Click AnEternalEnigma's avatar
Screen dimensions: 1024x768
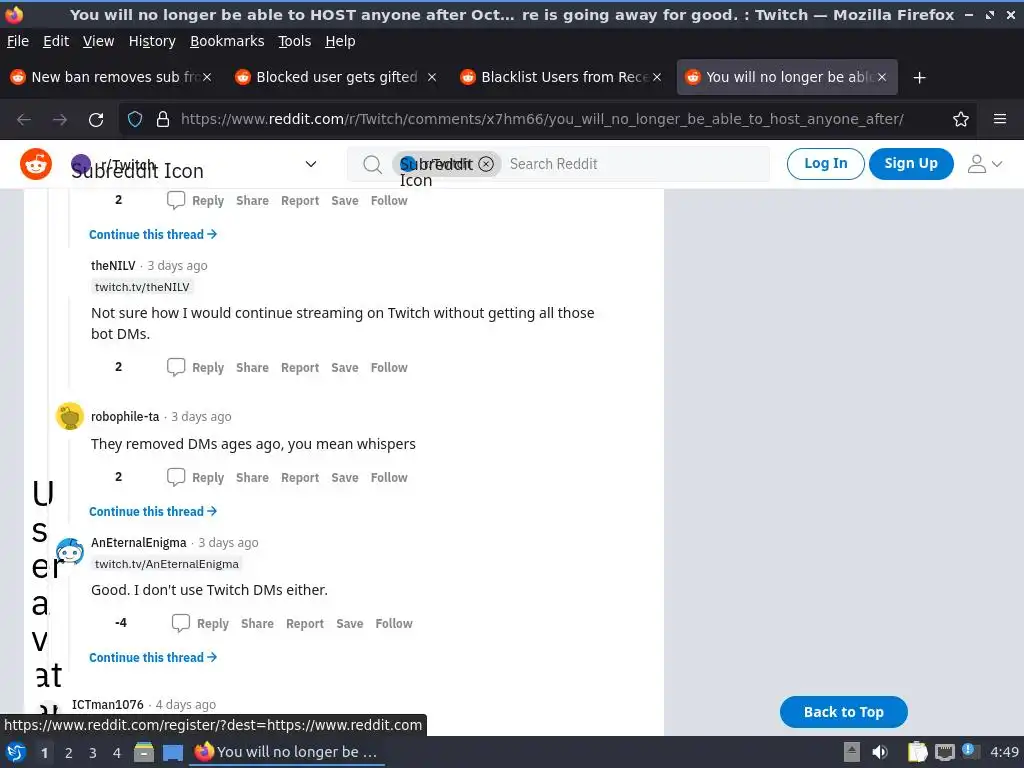point(70,551)
